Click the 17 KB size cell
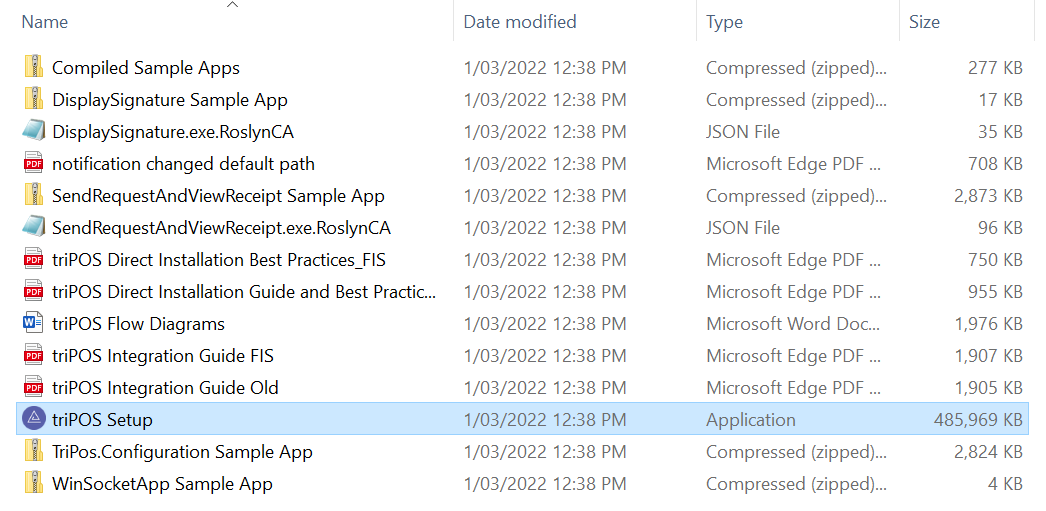Image resolution: width=1046 pixels, height=511 pixels. click(x=1001, y=100)
